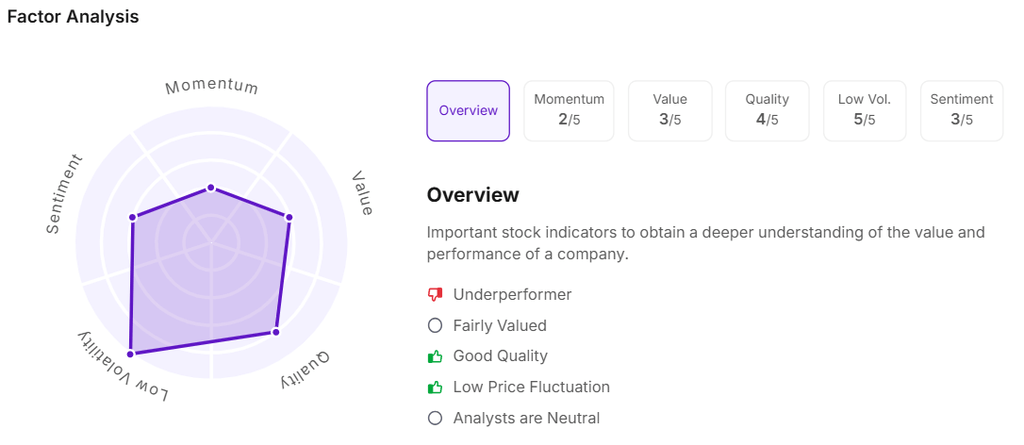This screenshot has width=1024, height=445.
Task: Click the red thumbs-down Underperformer icon
Action: [435, 295]
